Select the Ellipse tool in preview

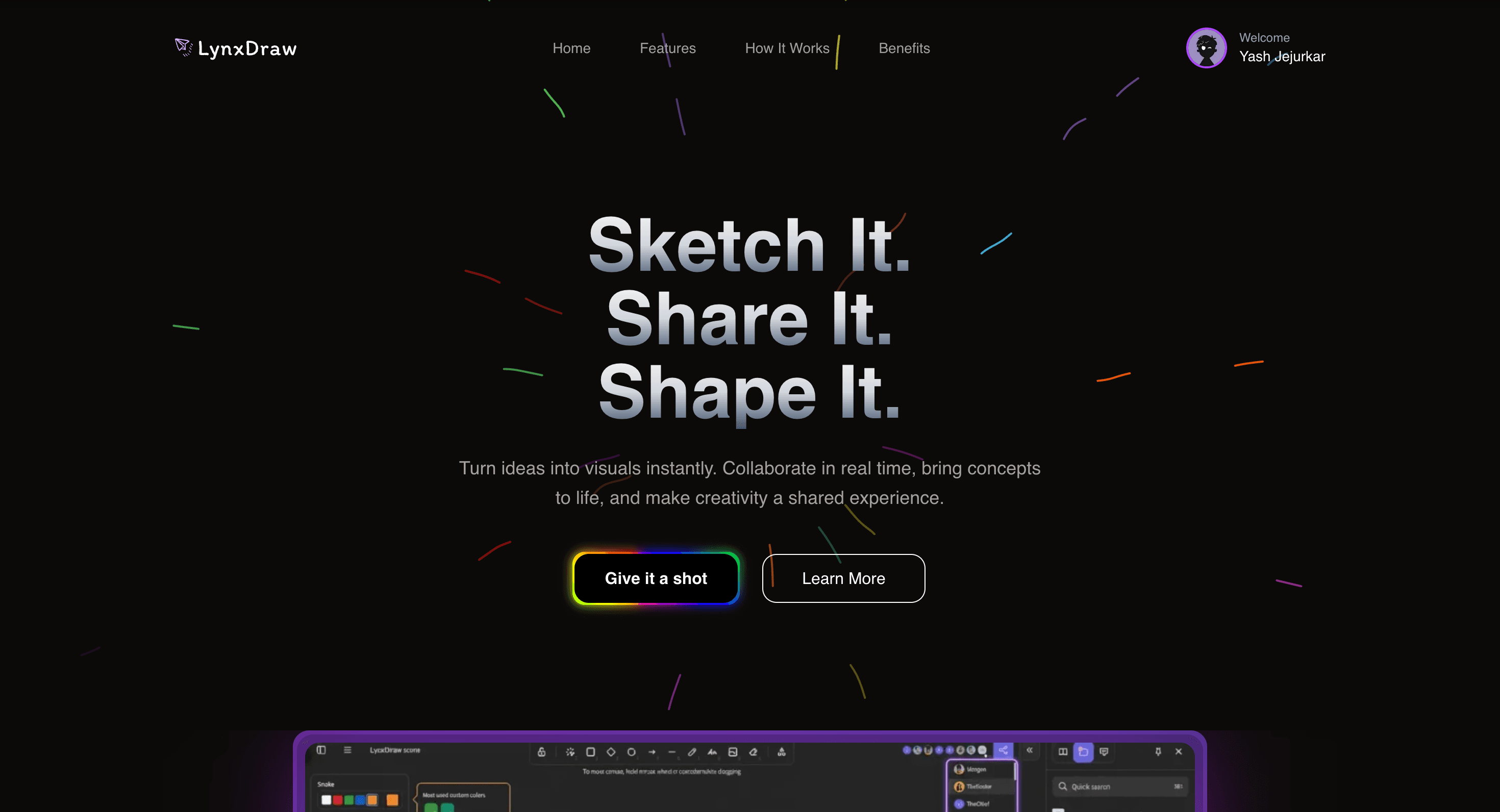[631, 752]
